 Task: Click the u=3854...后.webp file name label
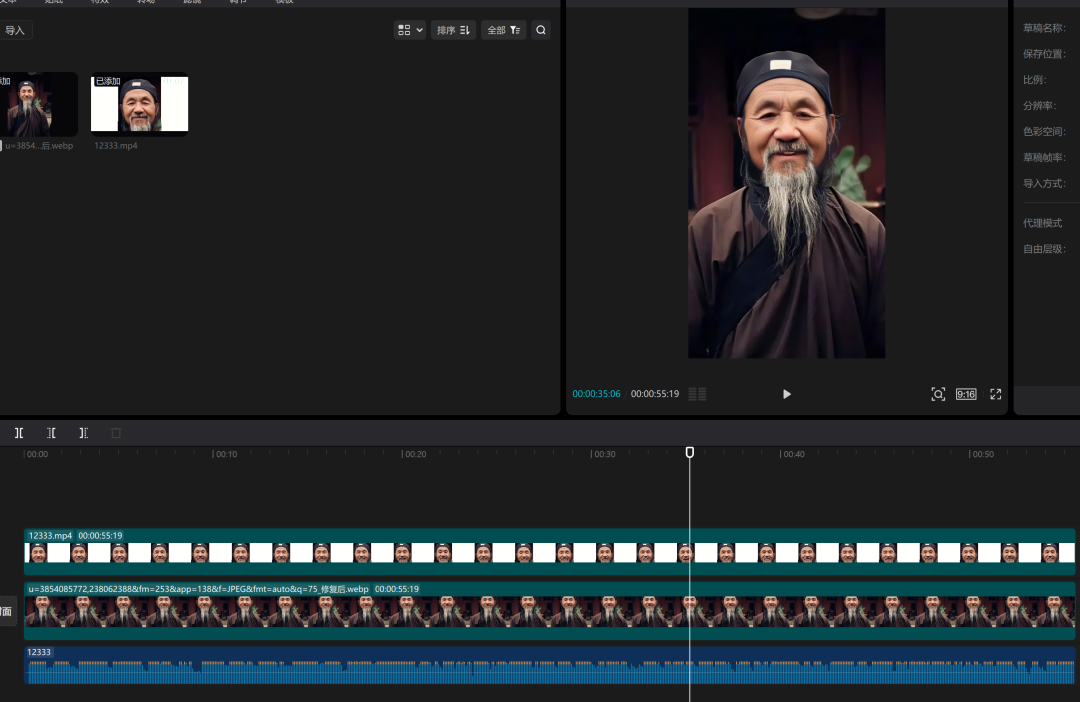(x=39, y=146)
